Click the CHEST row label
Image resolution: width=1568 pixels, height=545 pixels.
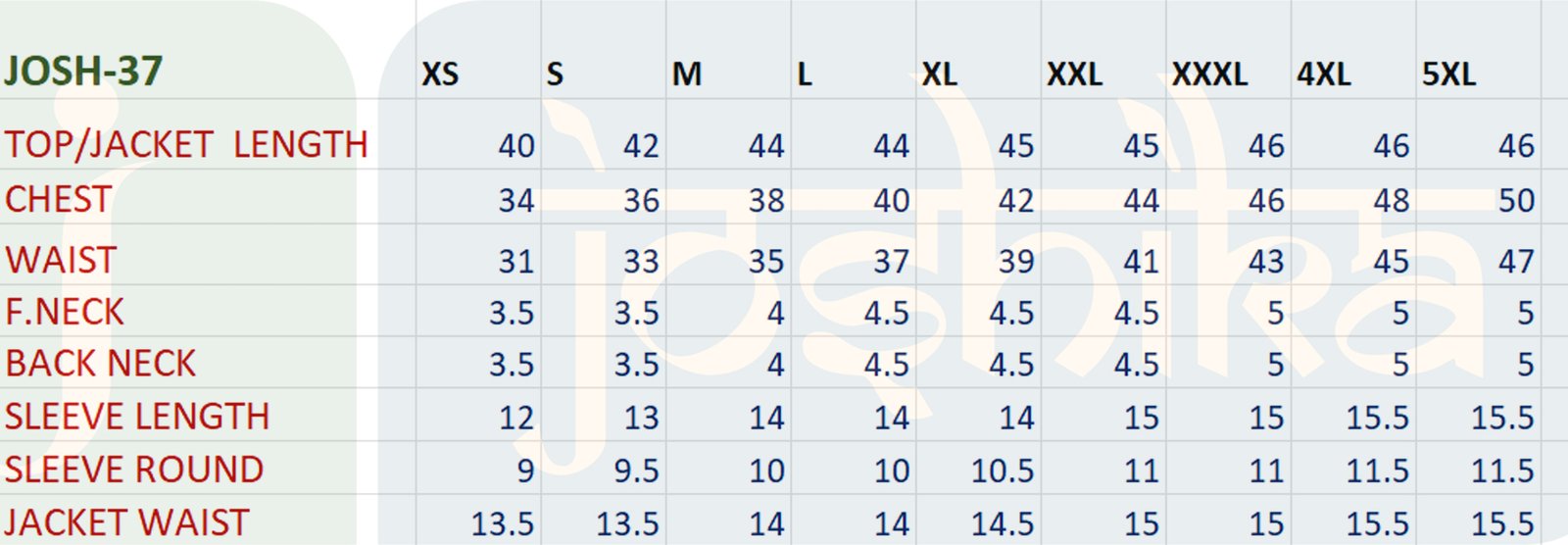59,200
